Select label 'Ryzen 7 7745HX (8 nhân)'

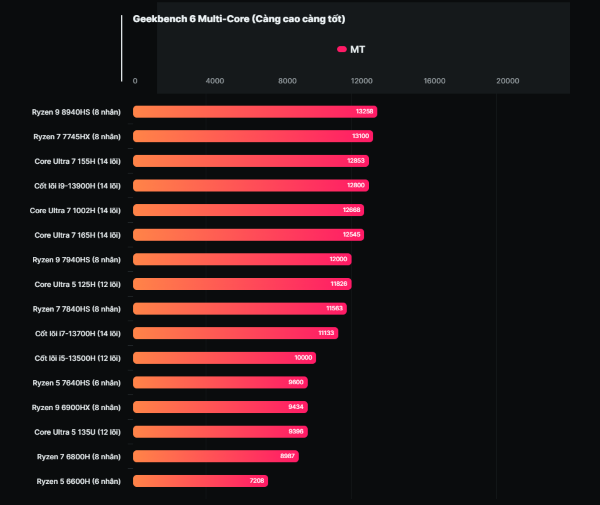point(77,137)
